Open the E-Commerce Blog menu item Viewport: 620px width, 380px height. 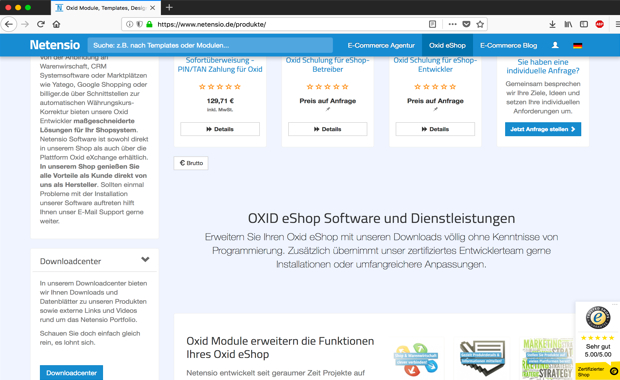click(x=508, y=45)
